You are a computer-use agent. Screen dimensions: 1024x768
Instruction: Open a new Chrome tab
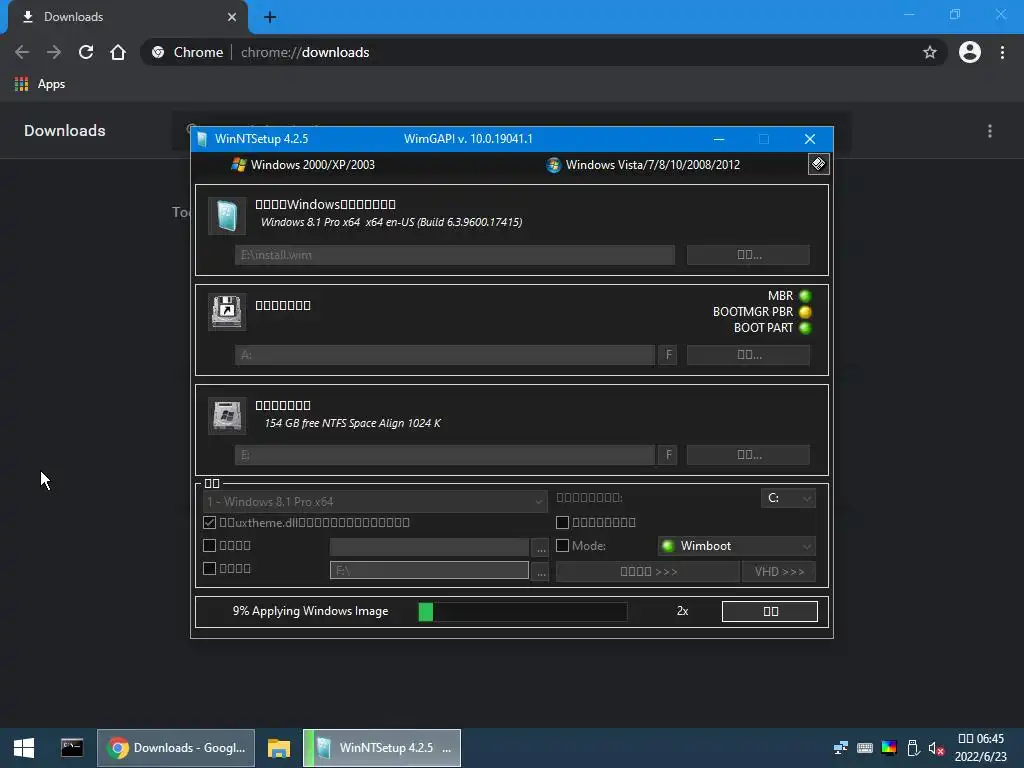(270, 17)
